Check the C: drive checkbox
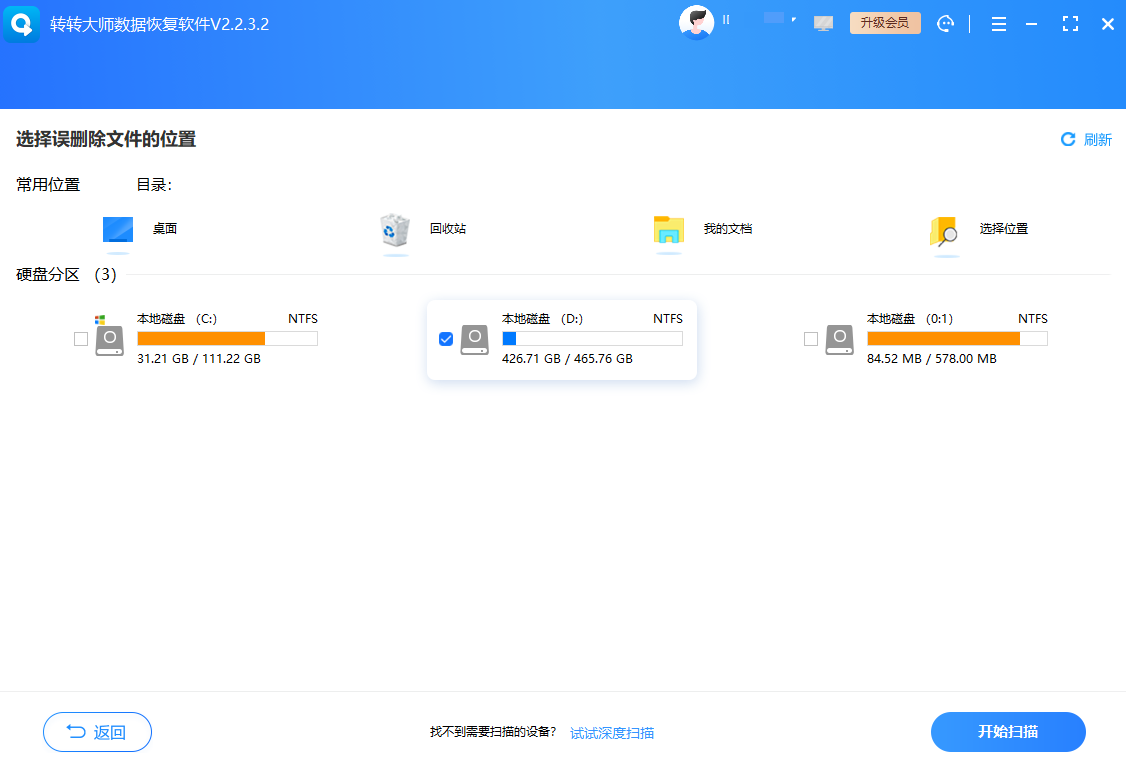The image size is (1126, 768). tap(80, 339)
